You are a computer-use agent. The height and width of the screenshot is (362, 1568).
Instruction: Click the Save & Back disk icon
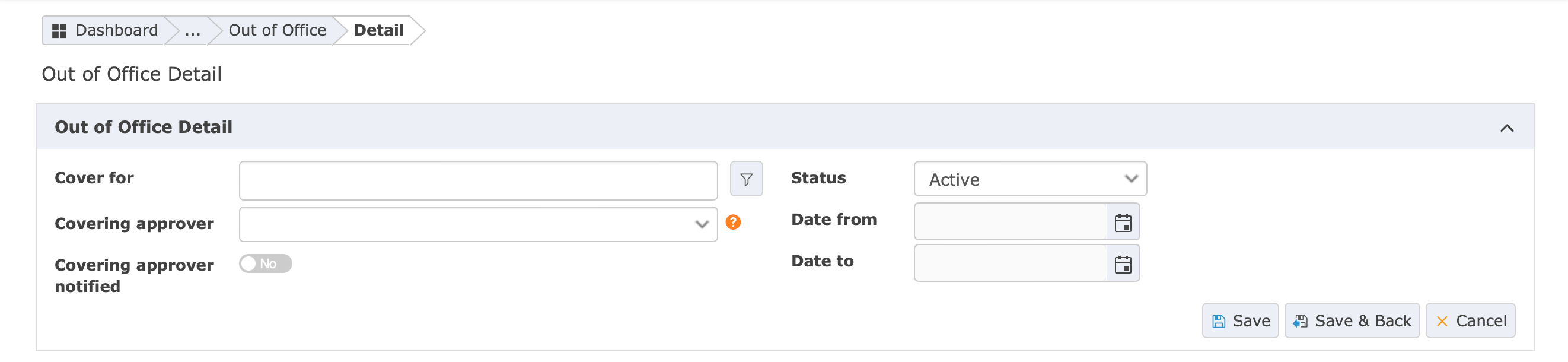coord(1300,322)
